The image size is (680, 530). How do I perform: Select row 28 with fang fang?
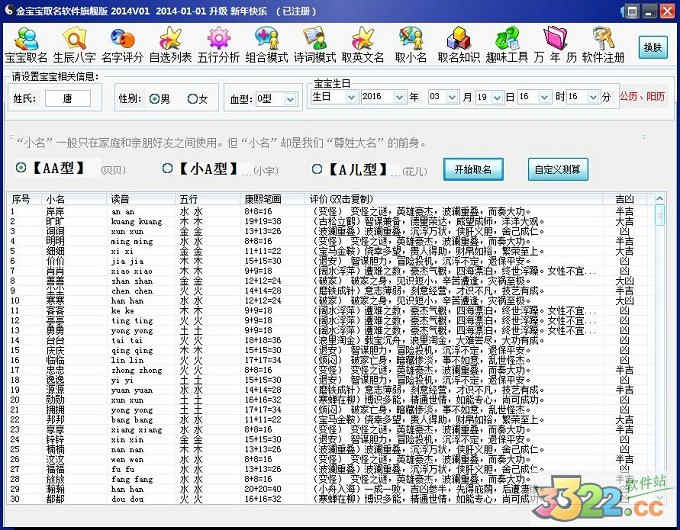click(x=332, y=479)
